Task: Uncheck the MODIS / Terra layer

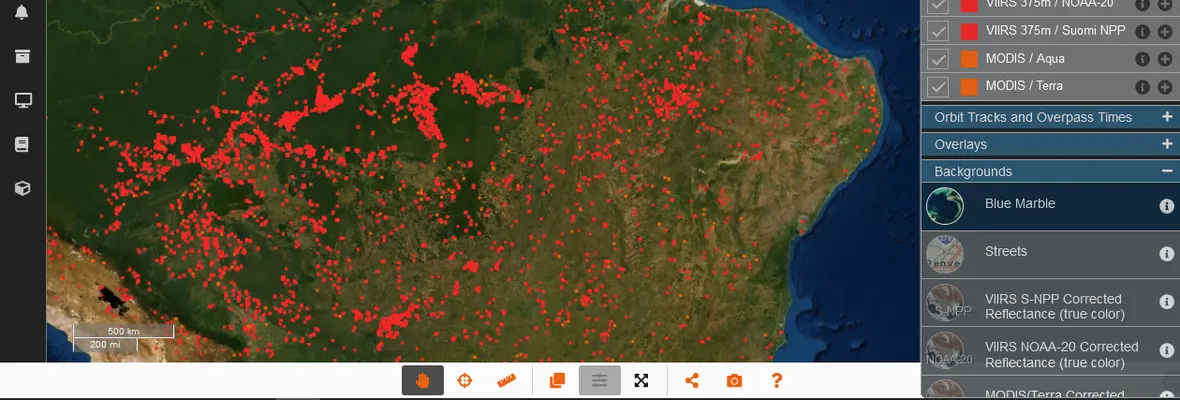Action: [938, 86]
